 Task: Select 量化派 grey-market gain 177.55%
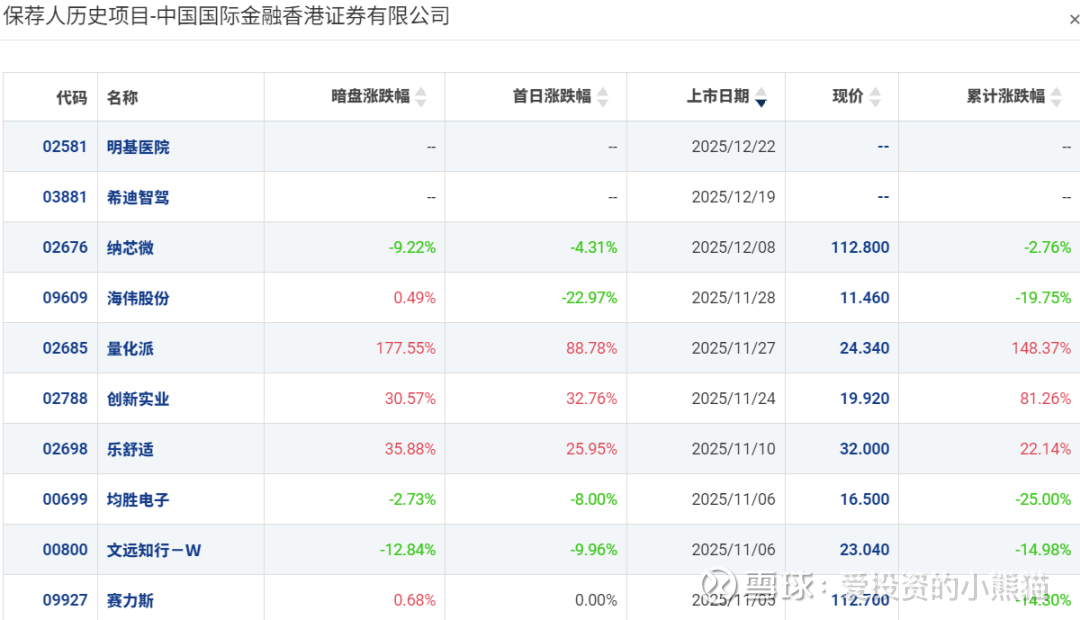tap(406, 348)
